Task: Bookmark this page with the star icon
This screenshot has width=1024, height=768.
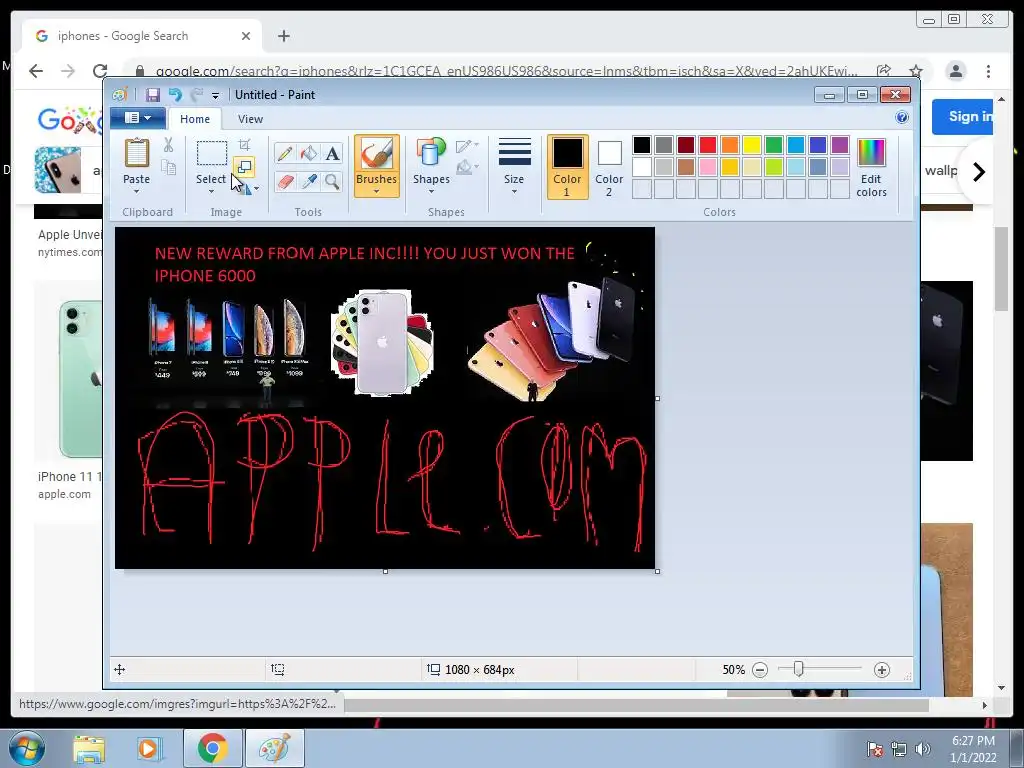Action: [x=916, y=71]
